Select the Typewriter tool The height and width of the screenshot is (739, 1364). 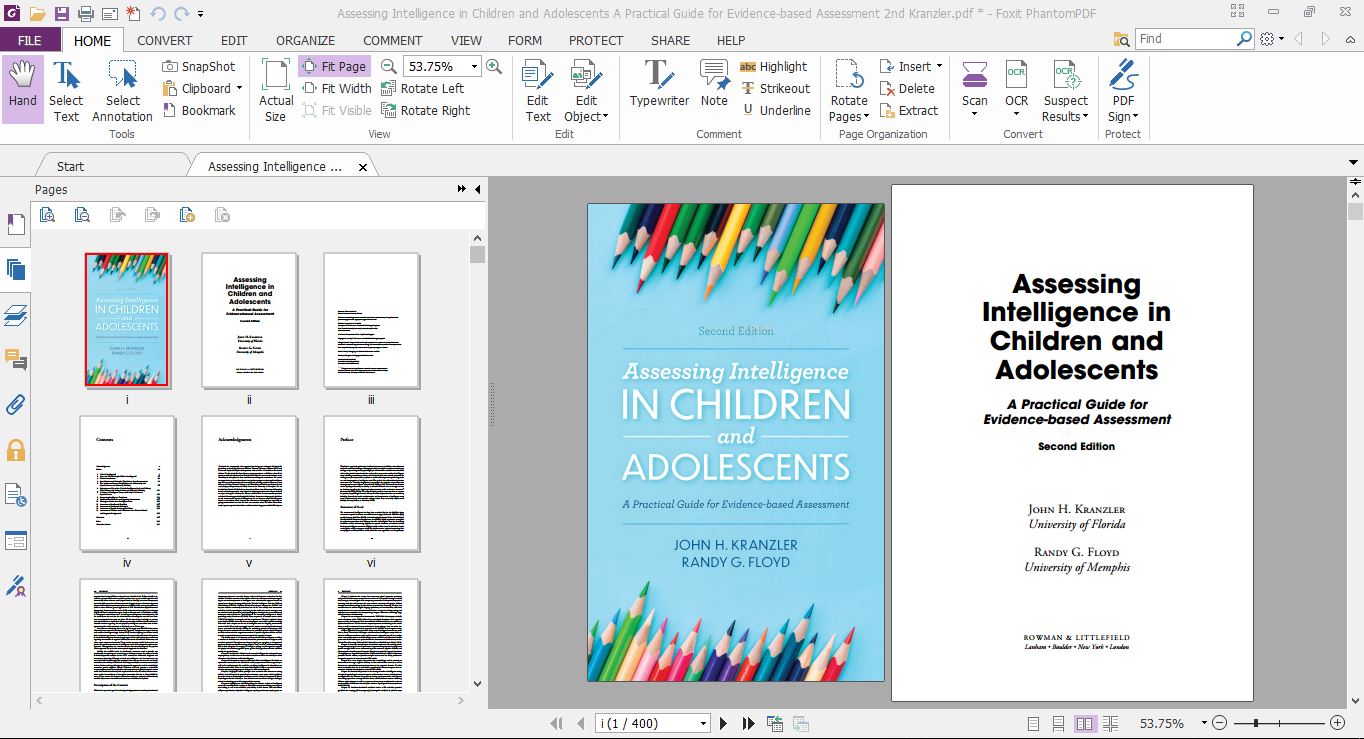[x=659, y=83]
